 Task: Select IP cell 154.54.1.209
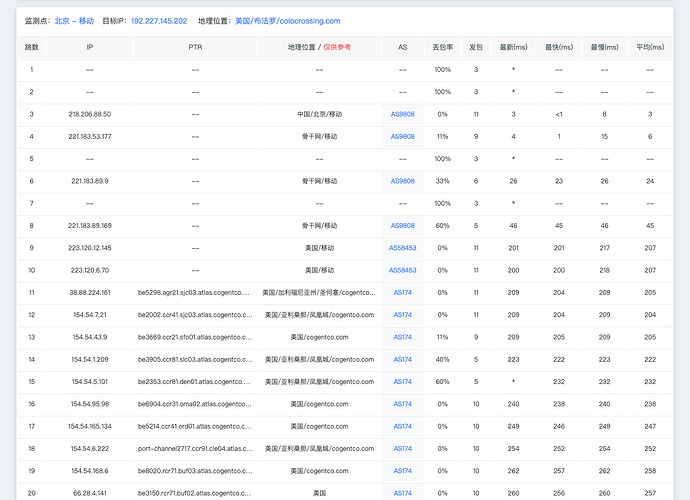point(90,359)
